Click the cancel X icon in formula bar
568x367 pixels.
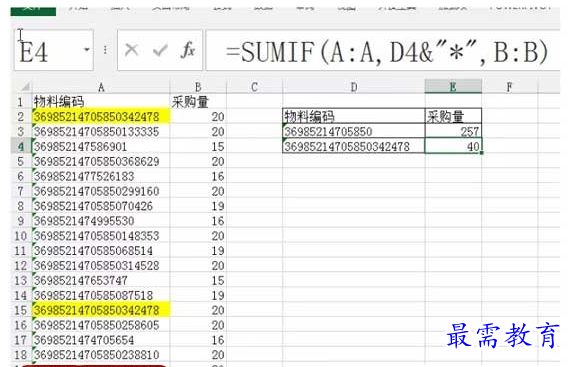pyautogui.click(x=131, y=50)
